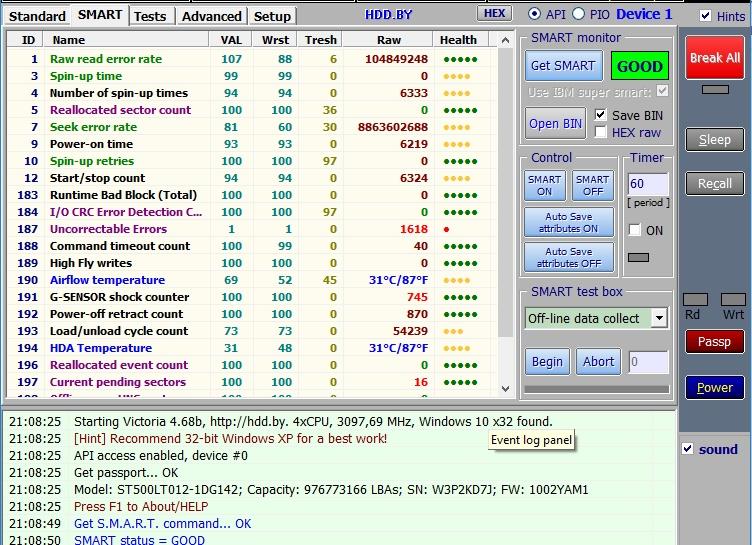Click the log line 'SMART status = GOOD'
The width and height of the screenshot is (752, 545).
pos(139,540)
